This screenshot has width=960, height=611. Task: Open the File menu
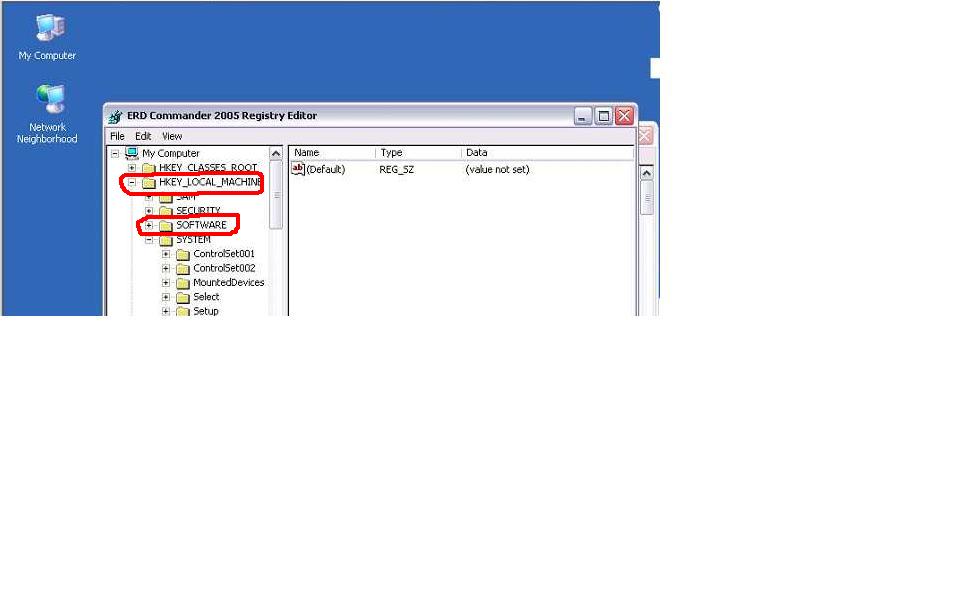(117, 136)
